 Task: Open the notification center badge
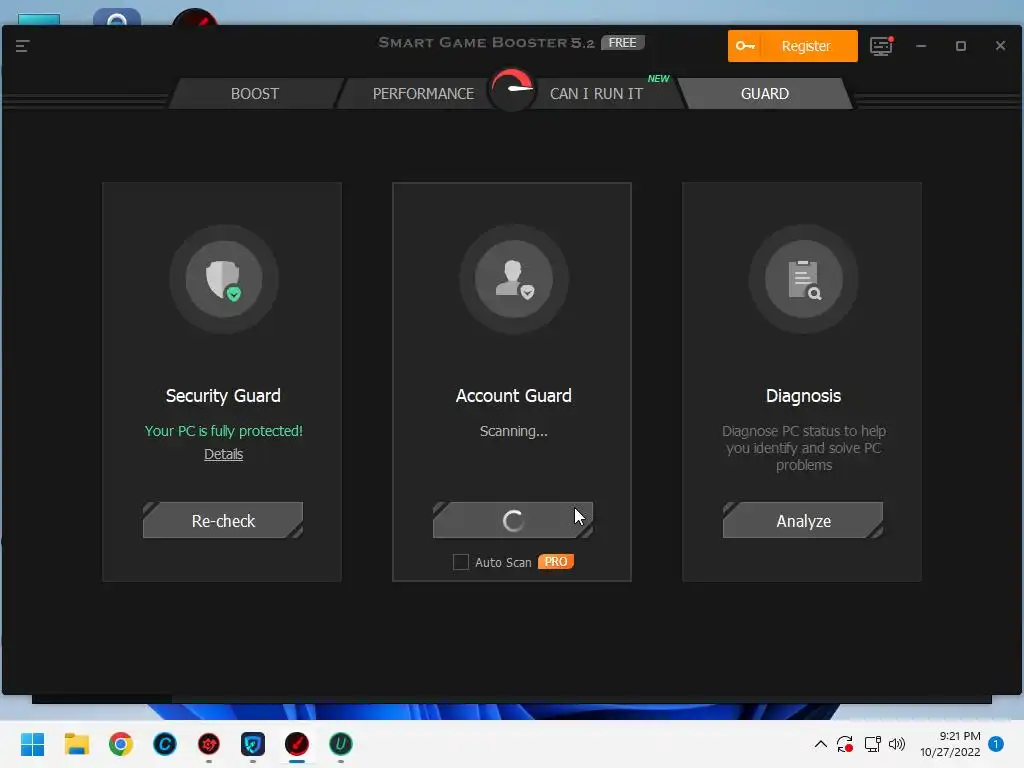[x=996, y=744]
